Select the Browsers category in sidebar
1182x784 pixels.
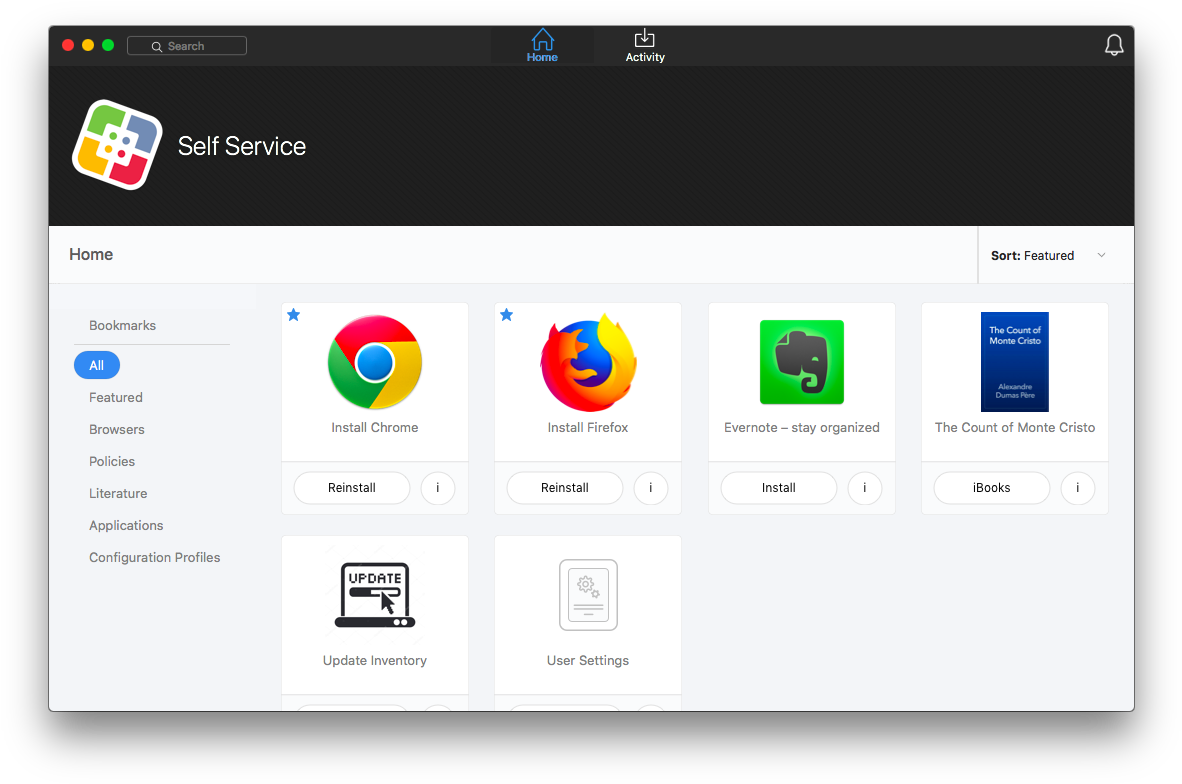[117, 429]
